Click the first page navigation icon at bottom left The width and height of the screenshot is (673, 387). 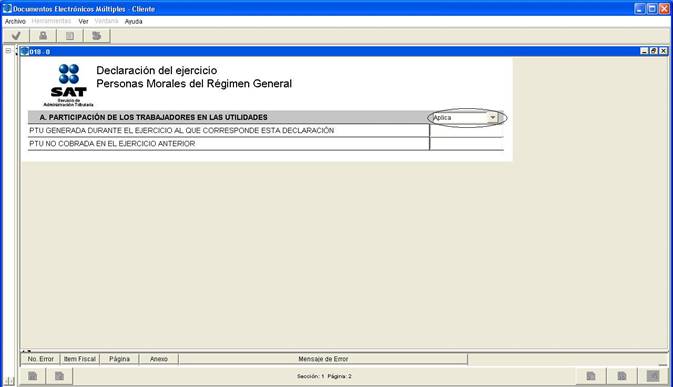click(x=33, y=376)
